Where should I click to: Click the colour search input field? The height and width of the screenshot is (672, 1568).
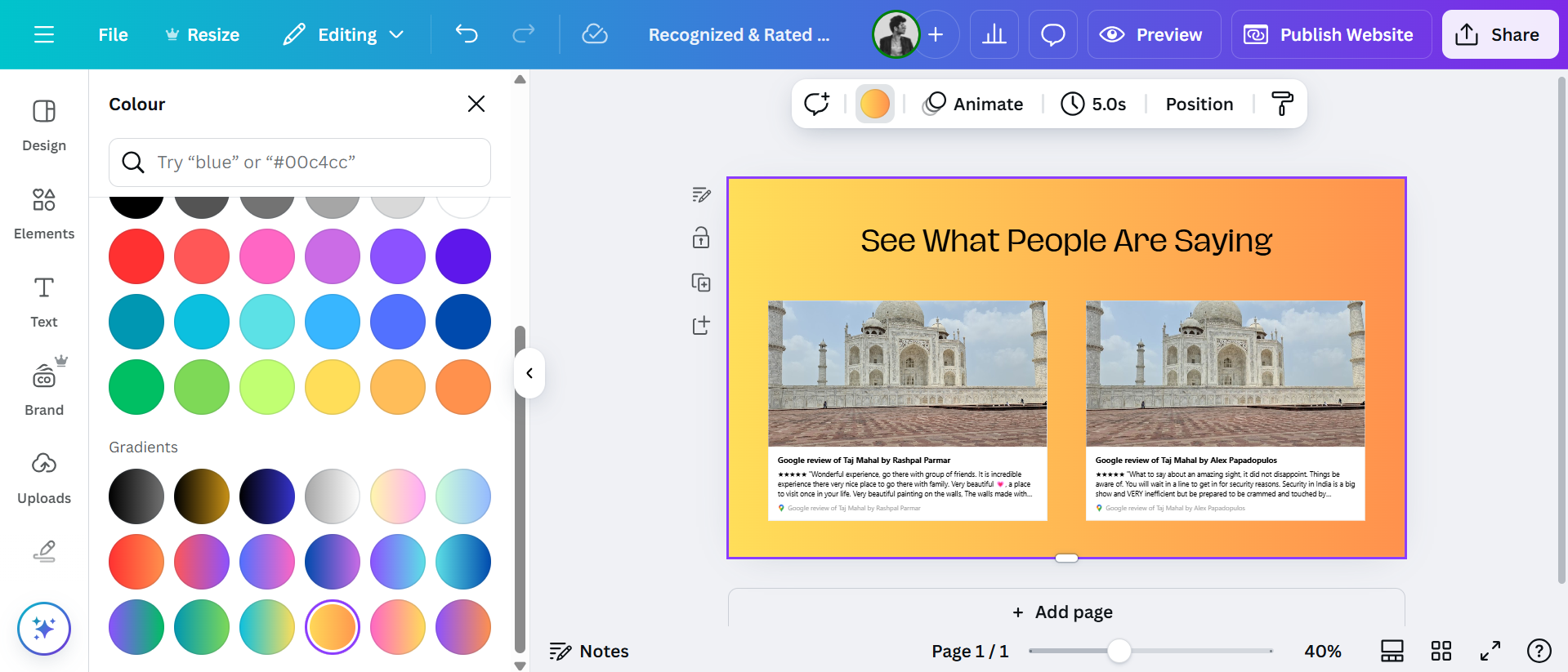[300, 162]
